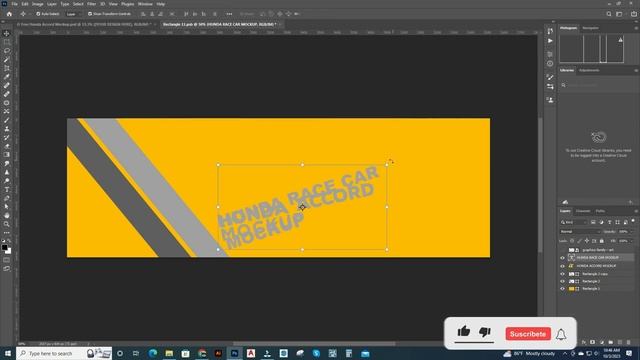Hide the Rectangle 2 copy layer
The height and width of the screenshot is (360, 640).
click(x=562, y=274)
